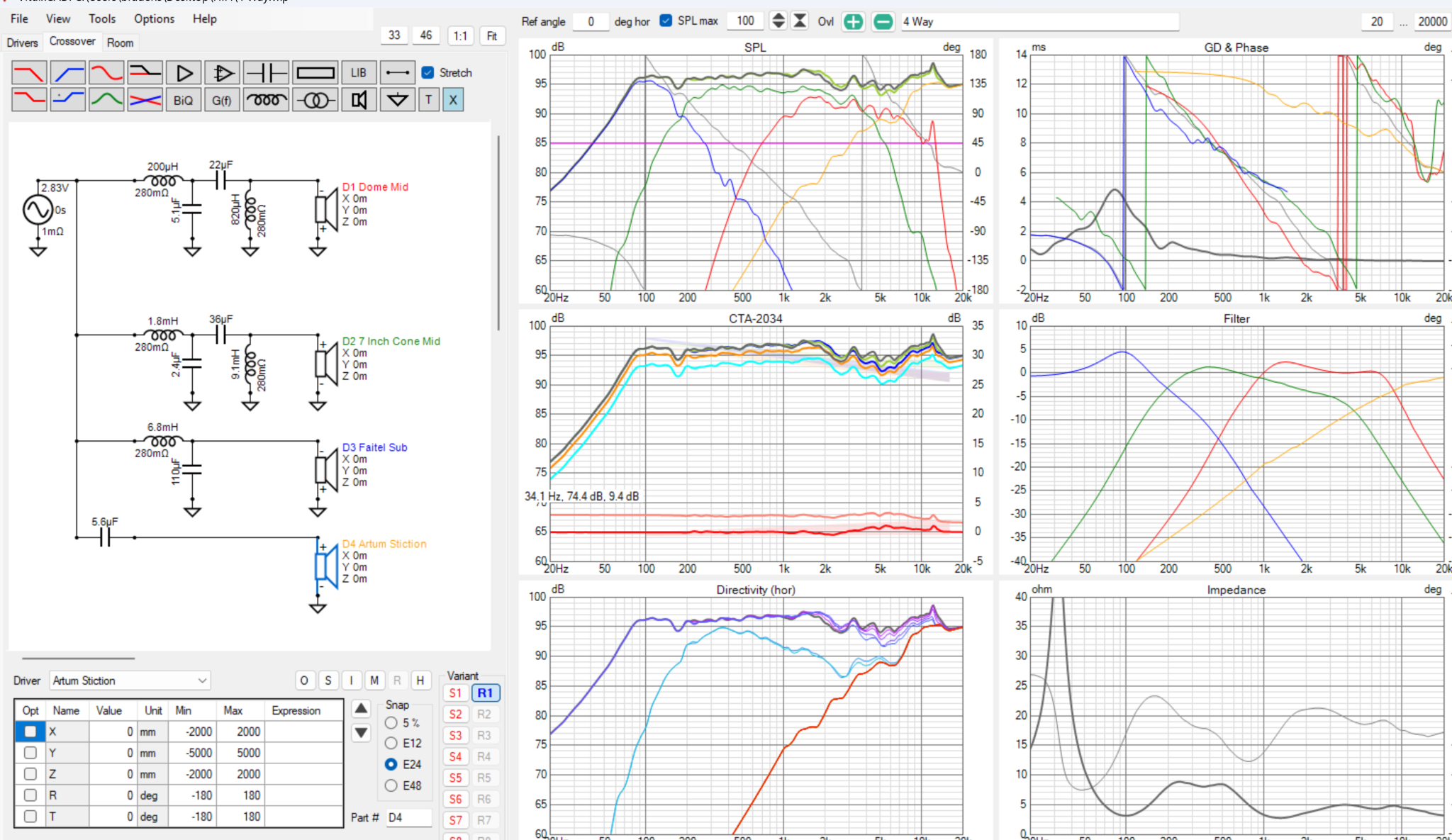Image resolution: width=1452 pixels, height=840 pixels.
Task: Select the blue high-pass filter block icon
Action: pos(68,73)
